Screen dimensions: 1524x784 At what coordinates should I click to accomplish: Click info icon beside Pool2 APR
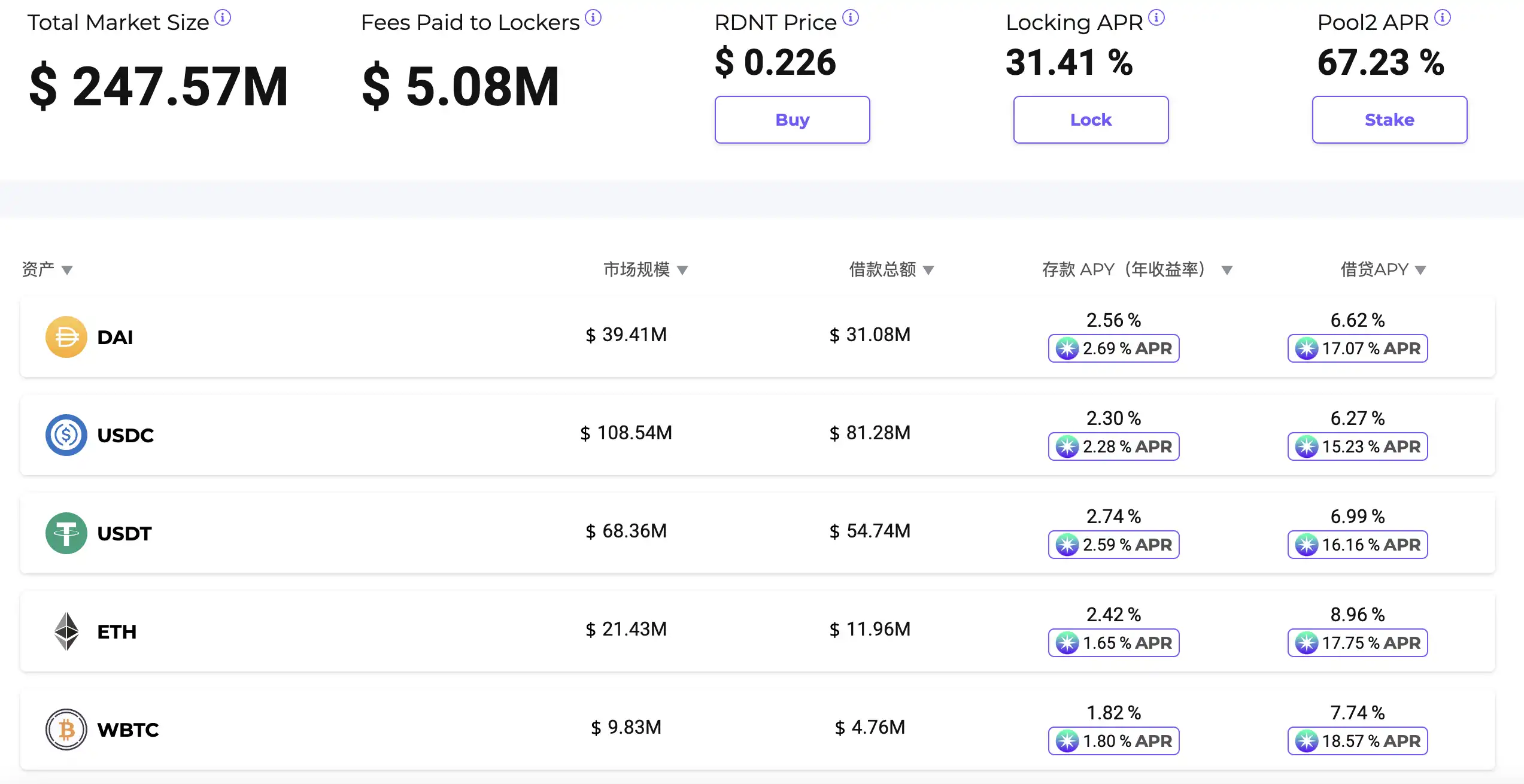(x=1443, y=18)
